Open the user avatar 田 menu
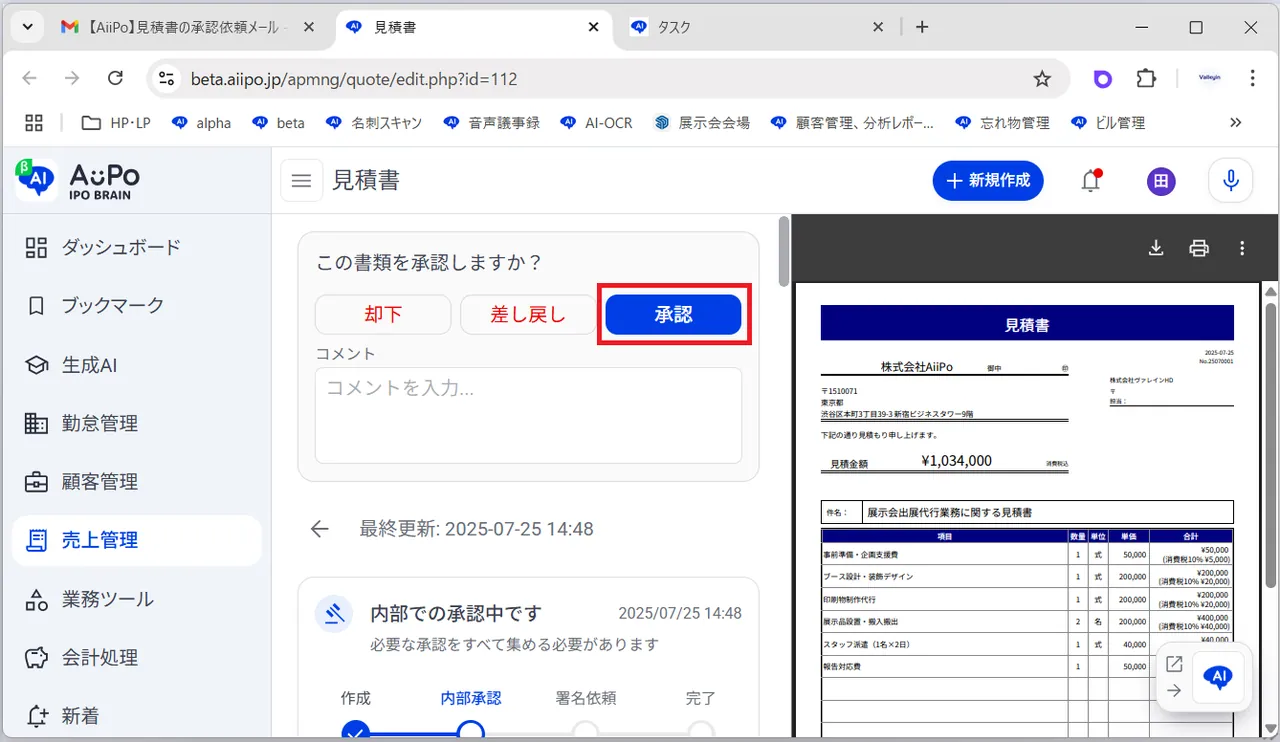The height and width of the screenshot is (742, 1280). [x=1161, y=181]
